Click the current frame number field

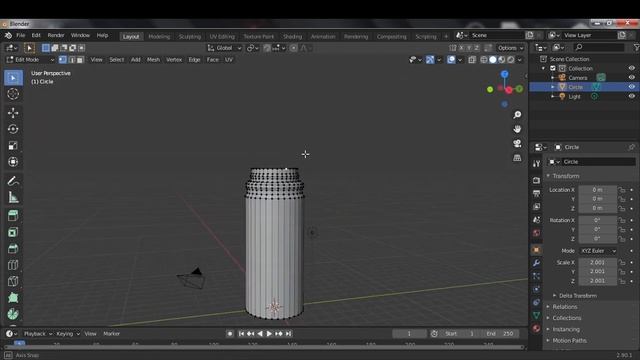[409, 333]
